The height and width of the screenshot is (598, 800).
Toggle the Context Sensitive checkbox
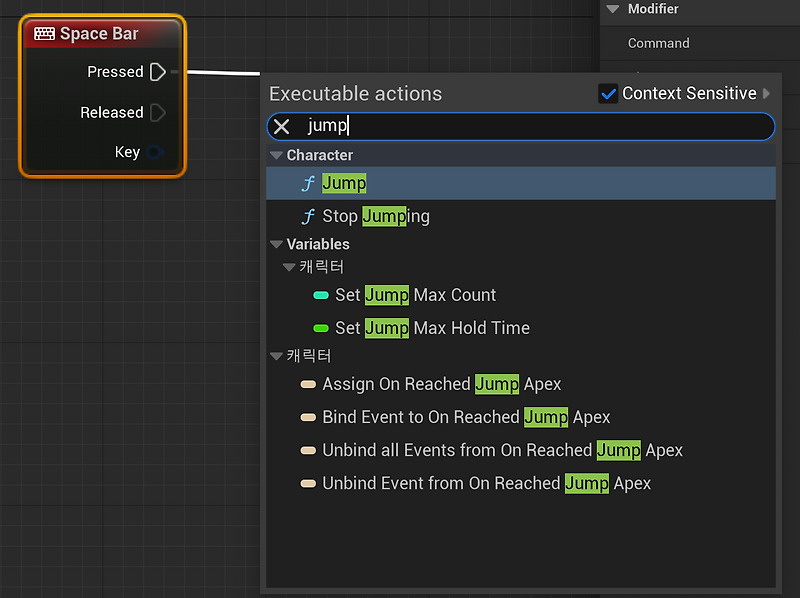pos(609,93)
